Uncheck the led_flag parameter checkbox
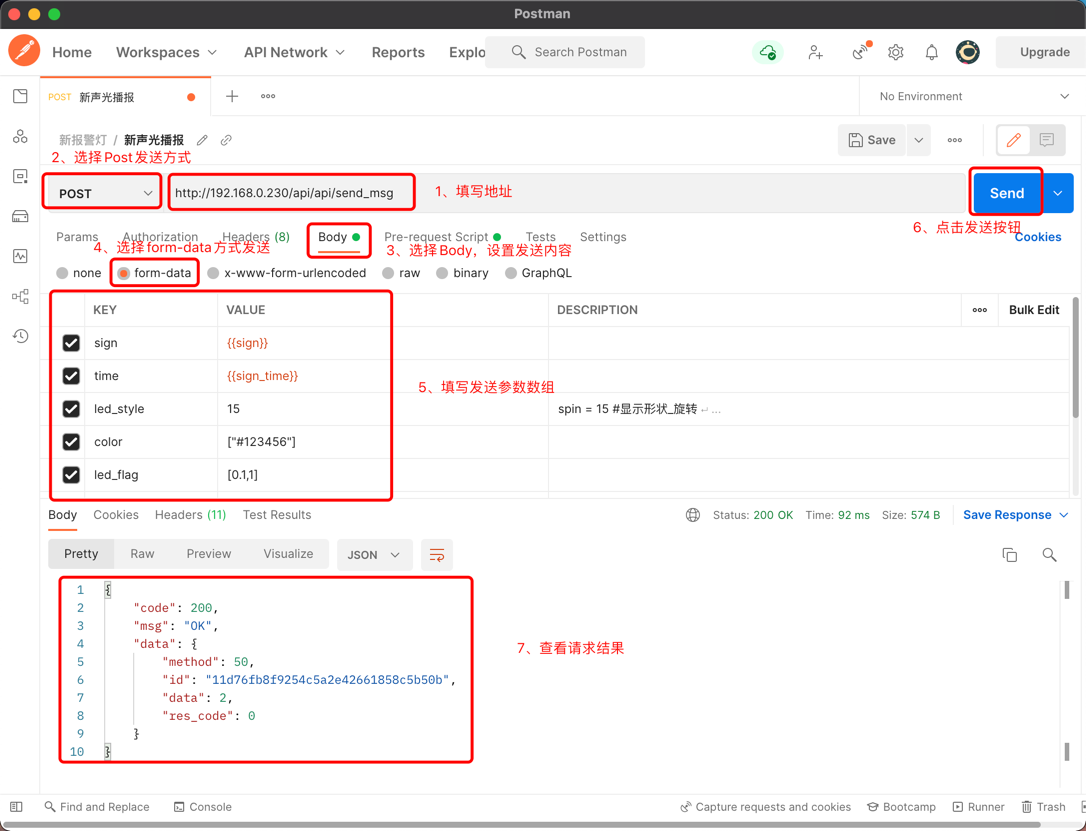This screenshot has height=831, width=1086. 71,475
